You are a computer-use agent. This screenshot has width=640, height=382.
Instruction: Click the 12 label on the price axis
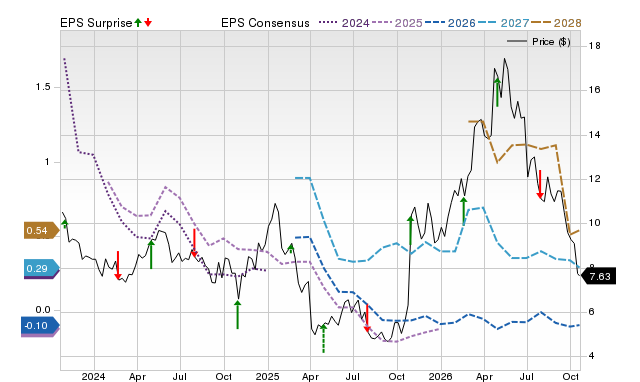[x=594, y=179]
